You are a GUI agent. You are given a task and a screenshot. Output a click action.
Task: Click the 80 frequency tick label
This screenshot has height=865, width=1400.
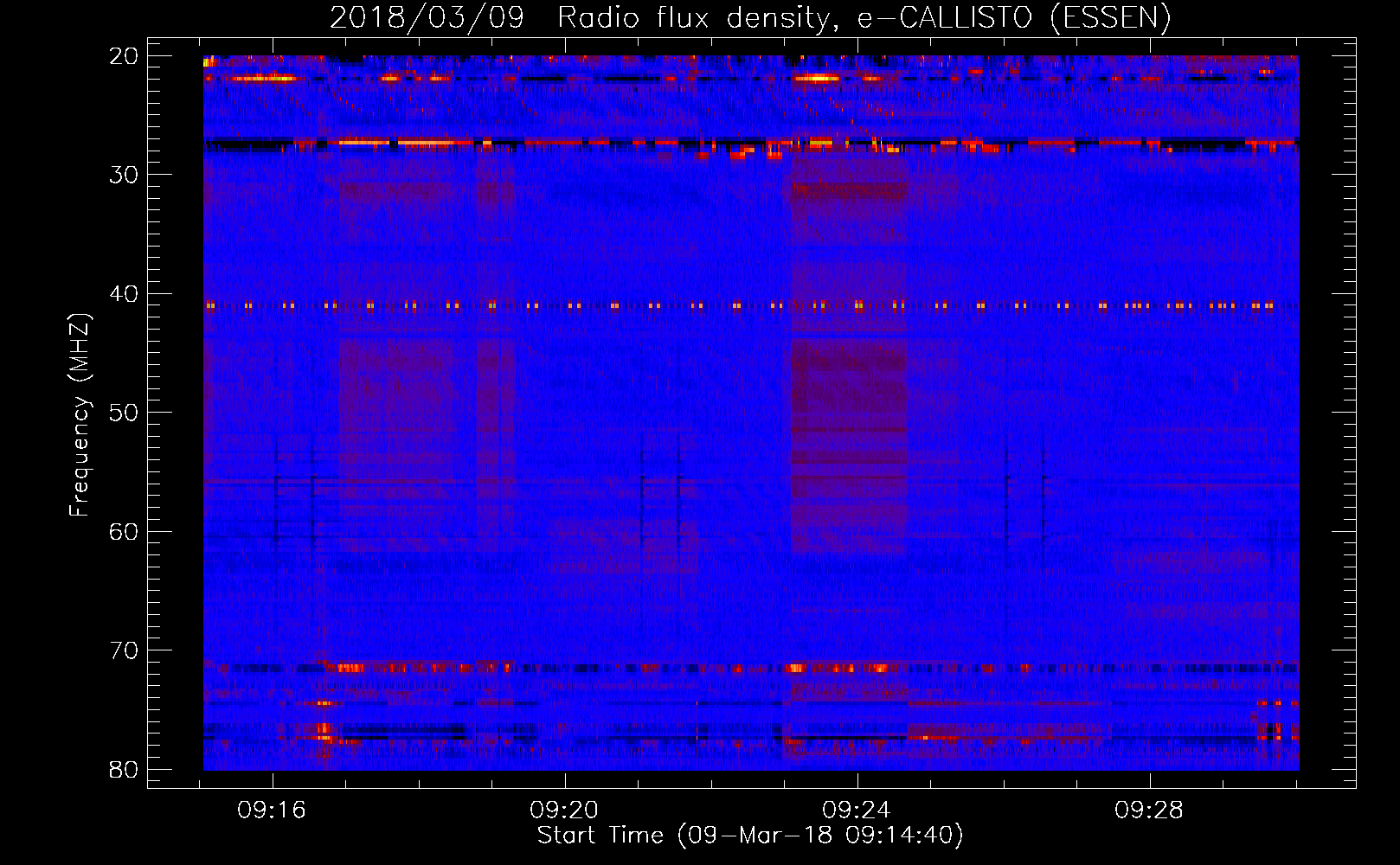[124, 770]
